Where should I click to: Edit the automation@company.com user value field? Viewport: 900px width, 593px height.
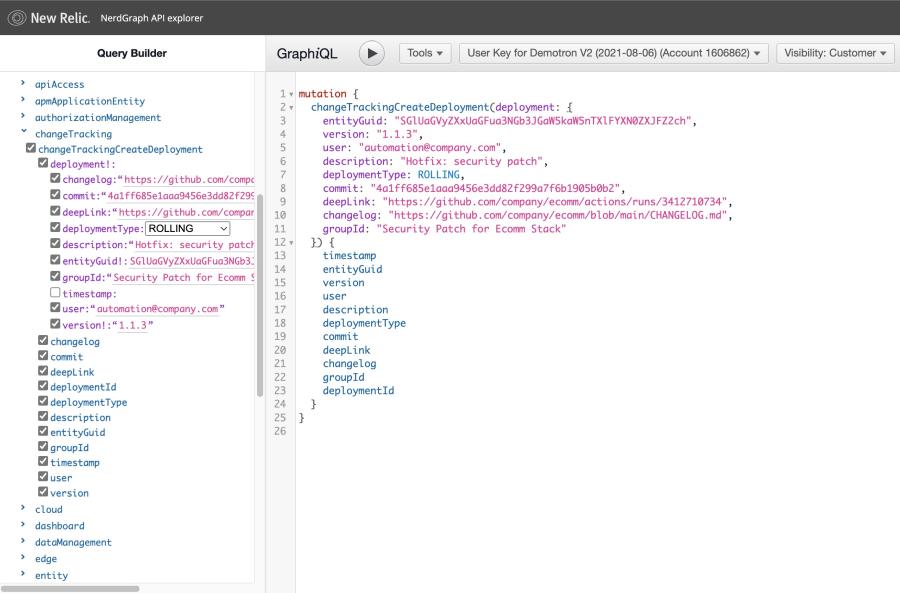157,309
